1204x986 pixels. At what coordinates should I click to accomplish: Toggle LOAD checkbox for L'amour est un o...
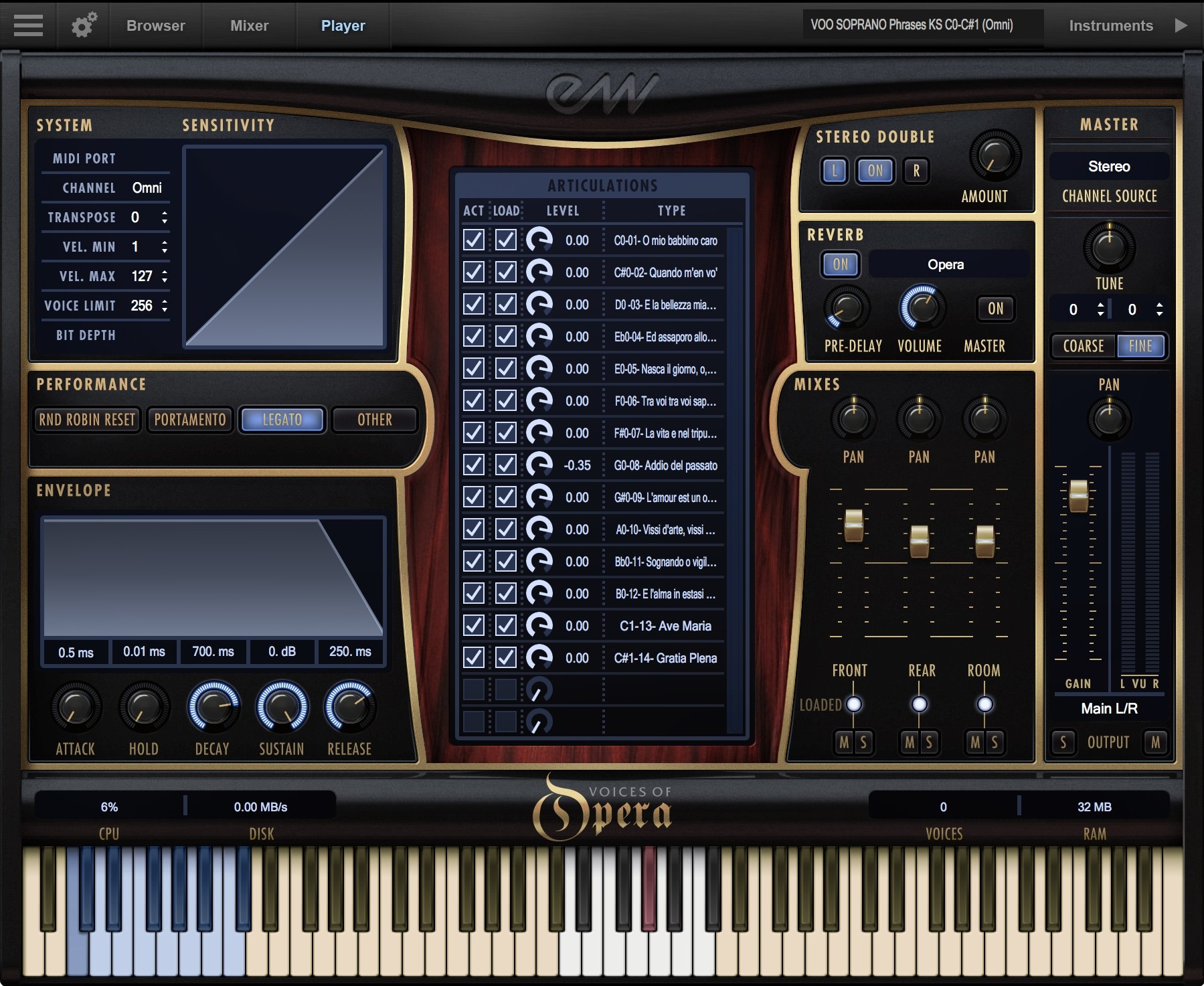[505, 497]
